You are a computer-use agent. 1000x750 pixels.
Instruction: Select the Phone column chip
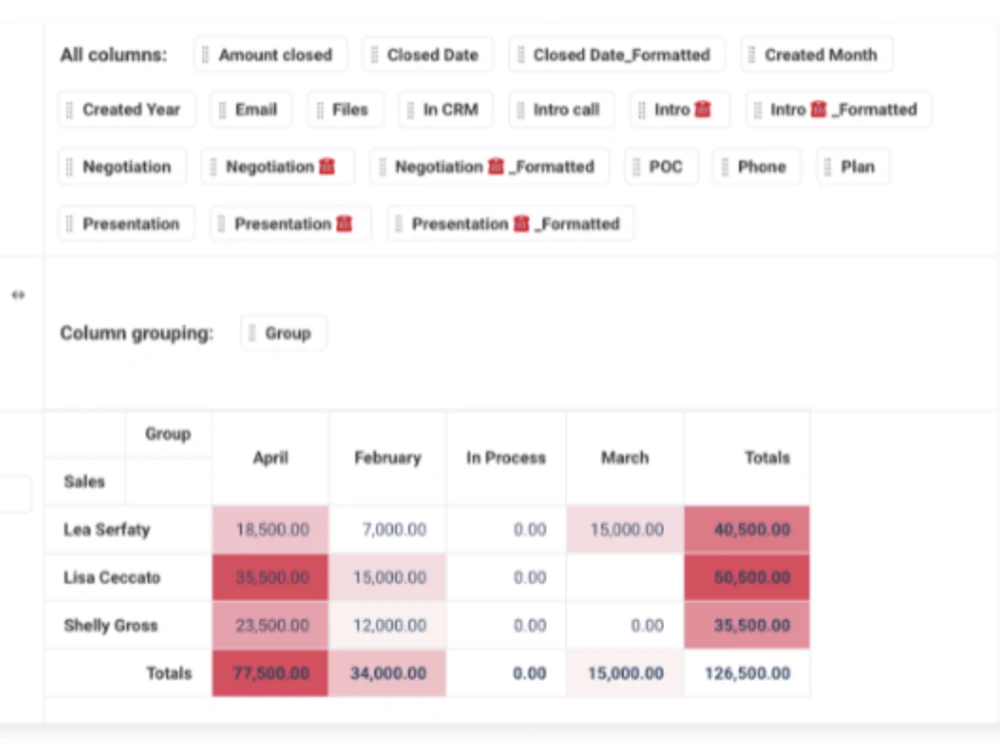click(757, 167)
